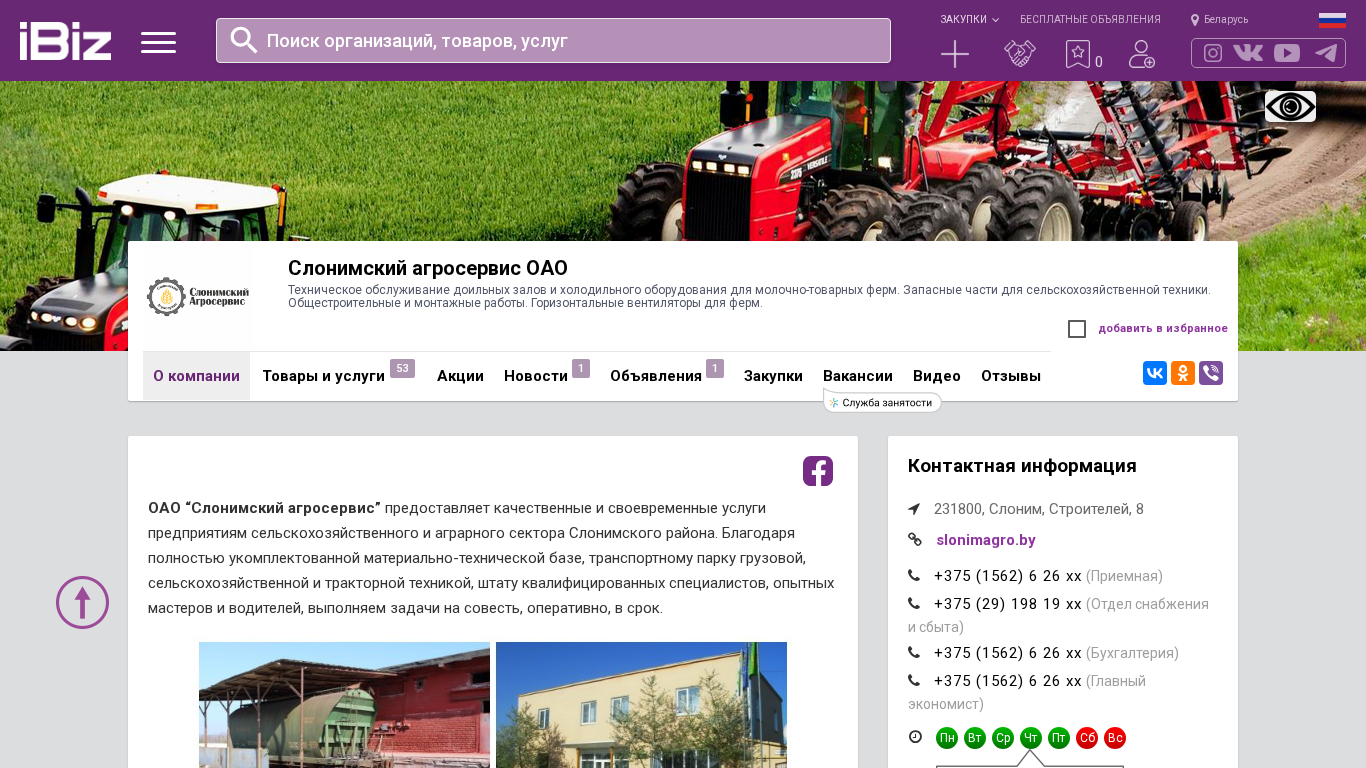Open the VK link in header

pyautogui.click(x=1248, y=53)
